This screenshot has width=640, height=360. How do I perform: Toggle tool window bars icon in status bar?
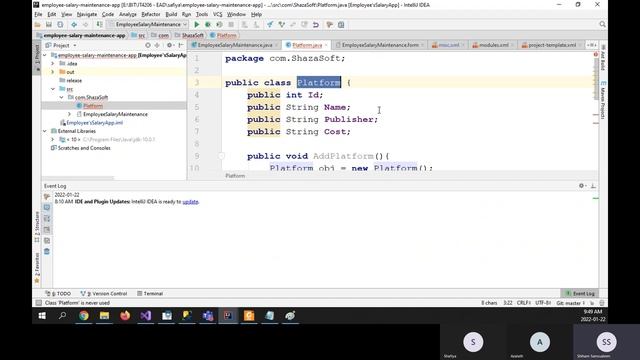pos(38,303)
